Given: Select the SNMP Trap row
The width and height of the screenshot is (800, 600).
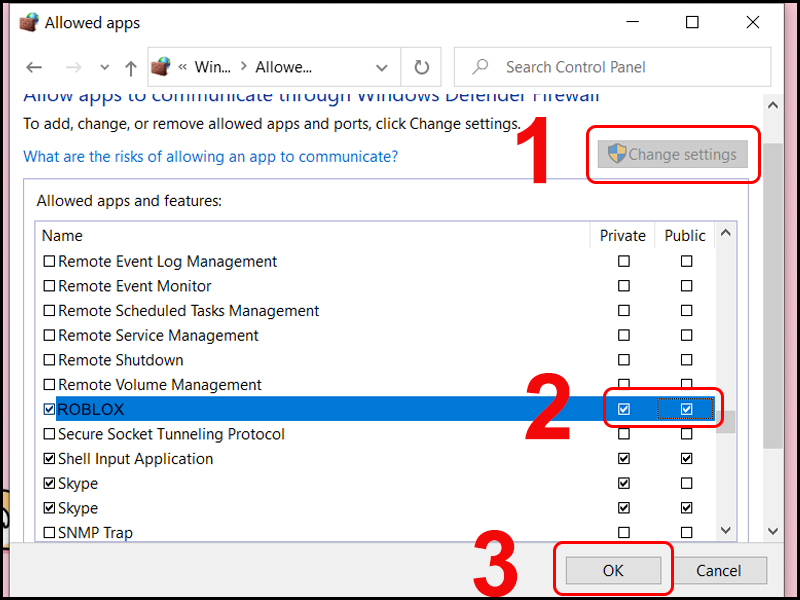Looking at the screenshot, I should 375,533.
